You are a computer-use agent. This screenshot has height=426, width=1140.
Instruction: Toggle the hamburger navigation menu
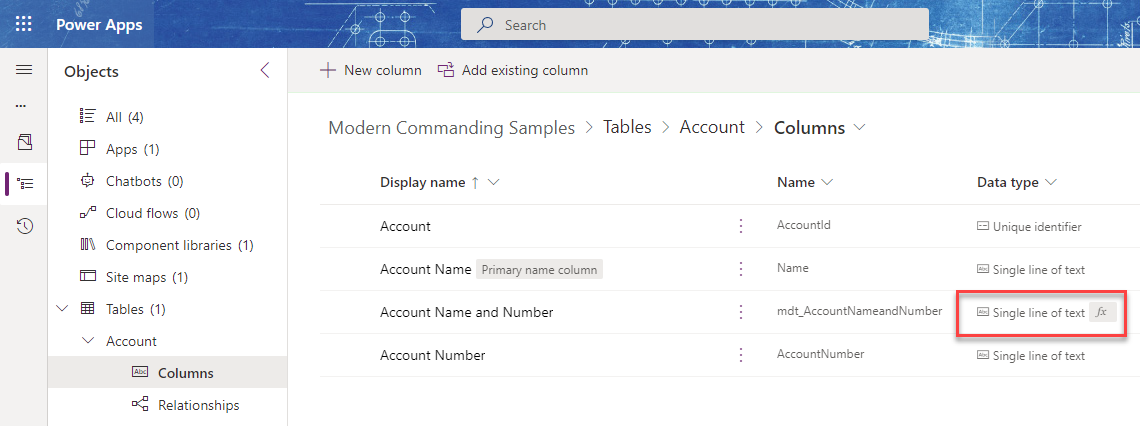(24, 70)
